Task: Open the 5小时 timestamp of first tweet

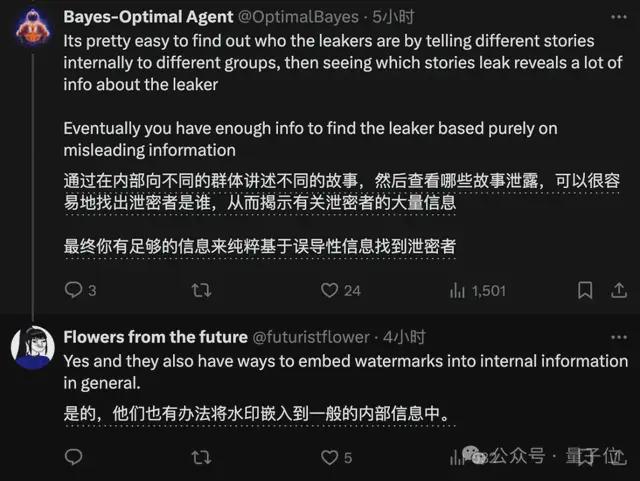Action: pyautogui.click(x=393, y=17)
